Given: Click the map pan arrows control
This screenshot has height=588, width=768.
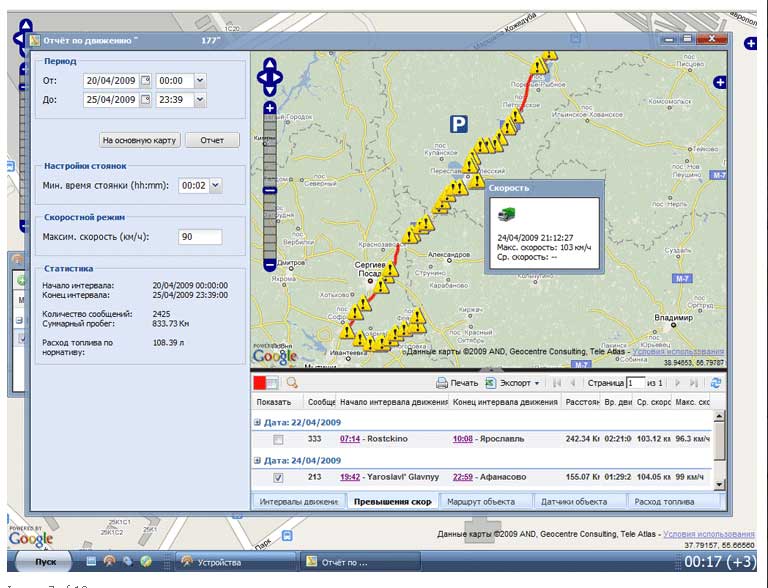Looking at the screenshot, I should pyautogui.click(x=270, y=76).
